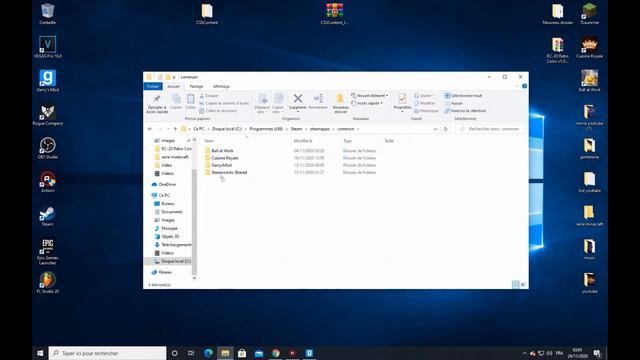This screenshot has width=640, height=360.
Task: Click steamapps in the address path
Action: [x=320, y=129]
